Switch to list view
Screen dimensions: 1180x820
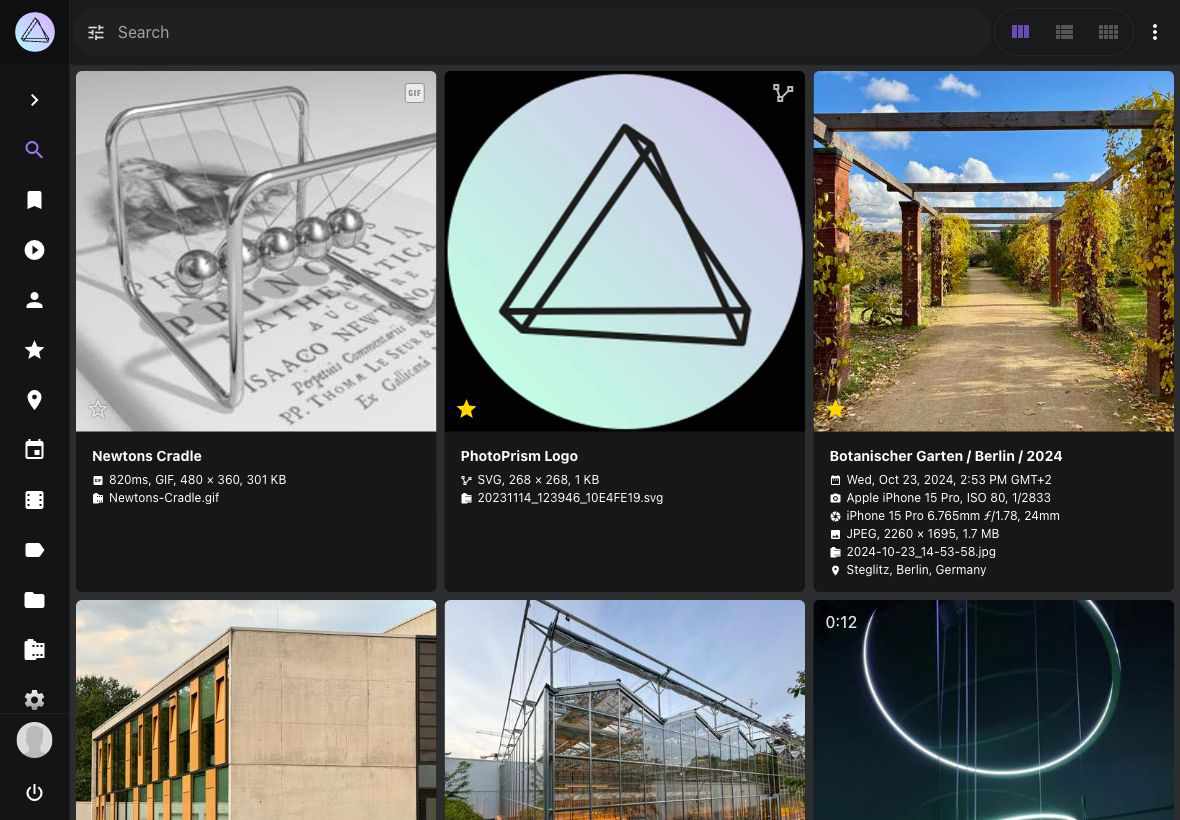tap(1064, 32)
